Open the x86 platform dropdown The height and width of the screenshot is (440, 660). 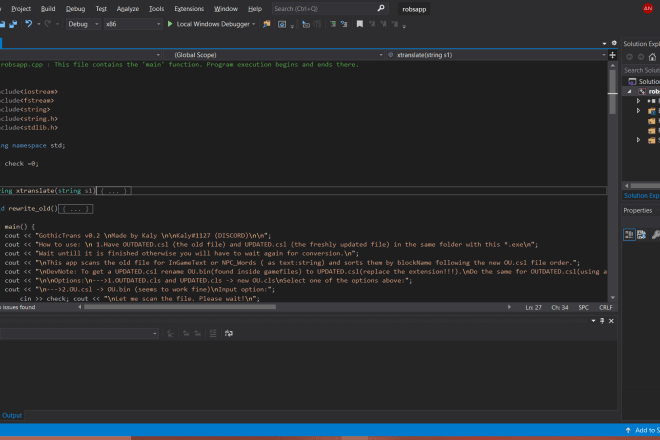click(x=133, y=24)
